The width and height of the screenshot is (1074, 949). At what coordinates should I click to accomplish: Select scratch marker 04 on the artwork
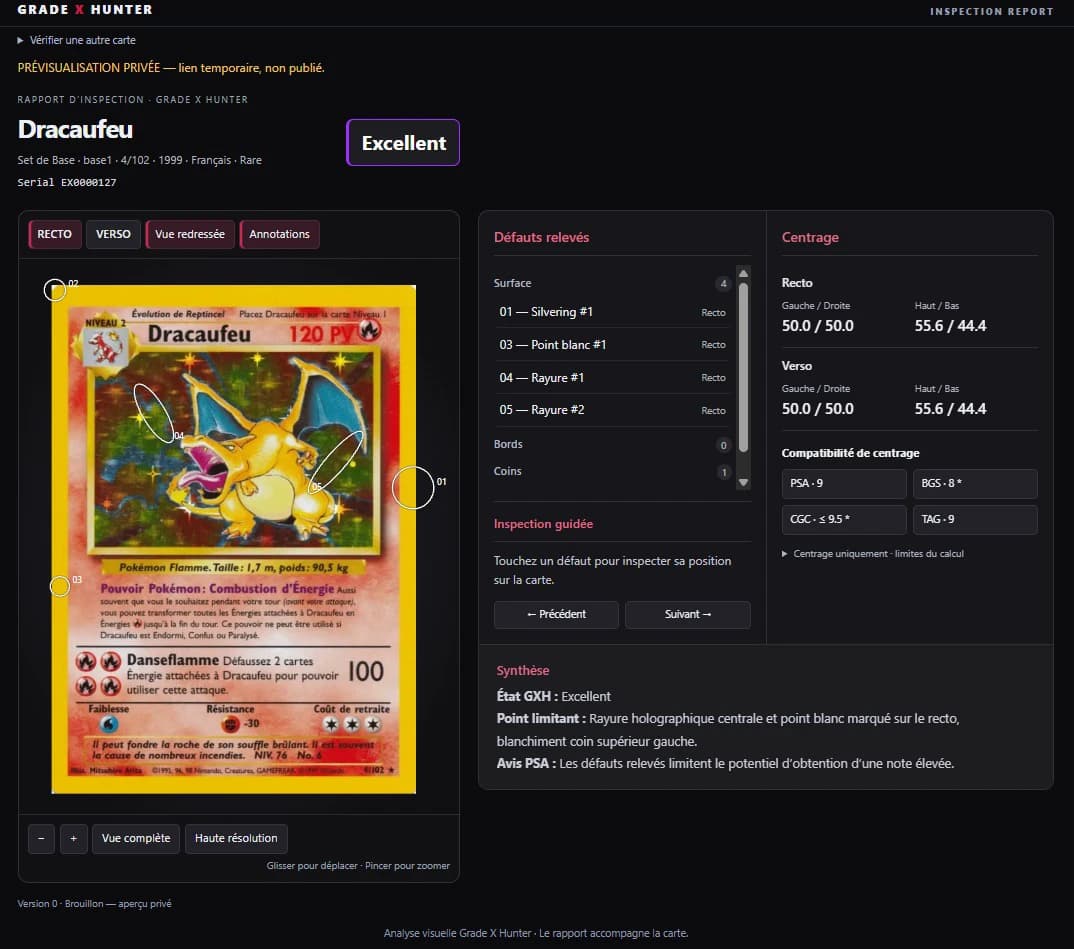[153, 413]
